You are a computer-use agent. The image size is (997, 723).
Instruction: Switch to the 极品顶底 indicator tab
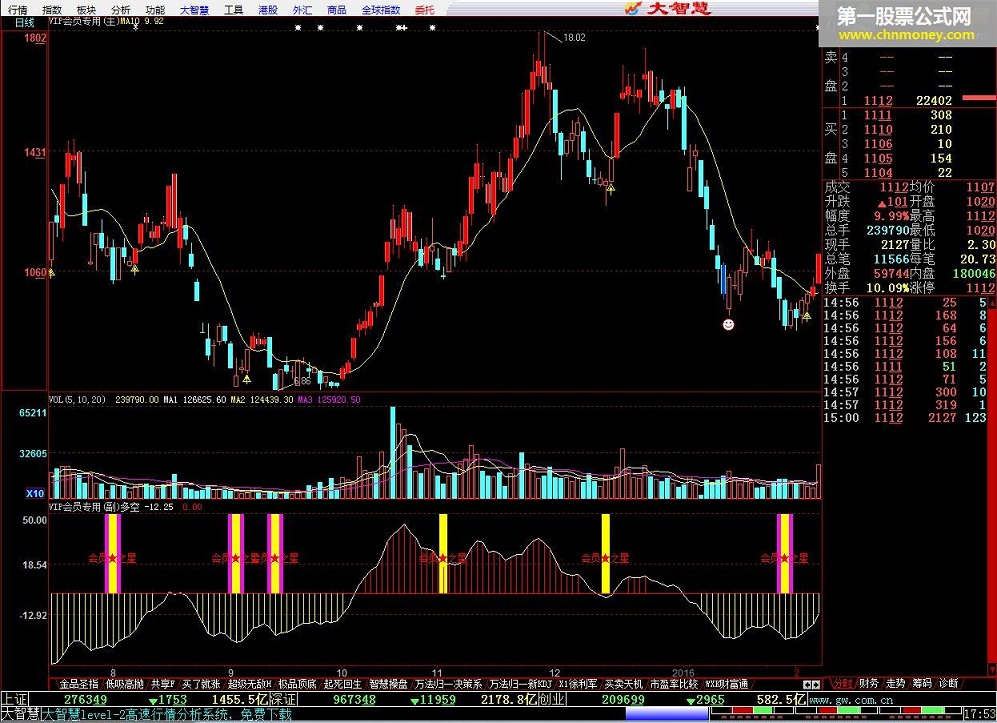click(298, 684)
